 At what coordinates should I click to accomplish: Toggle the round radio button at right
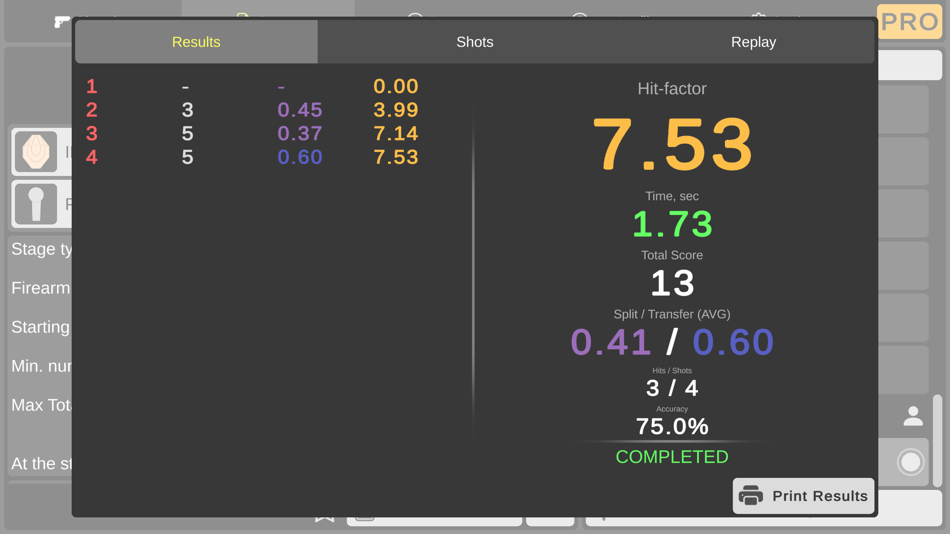coord(911,462)
